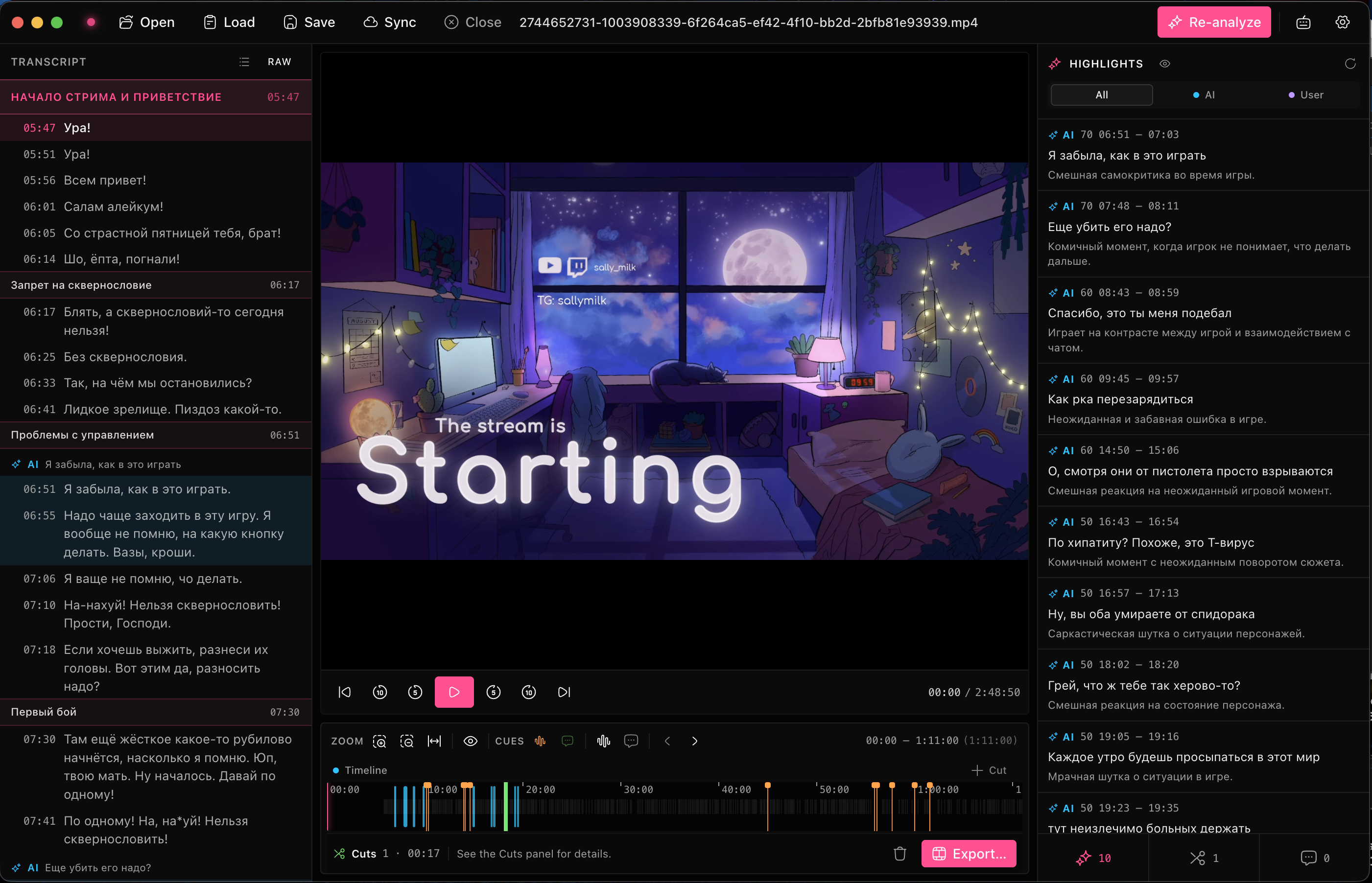The image size is (1372, 883).
Task: Open the AI assistant robot icon
Action: pyautogui.click(x=1303, y=23)
